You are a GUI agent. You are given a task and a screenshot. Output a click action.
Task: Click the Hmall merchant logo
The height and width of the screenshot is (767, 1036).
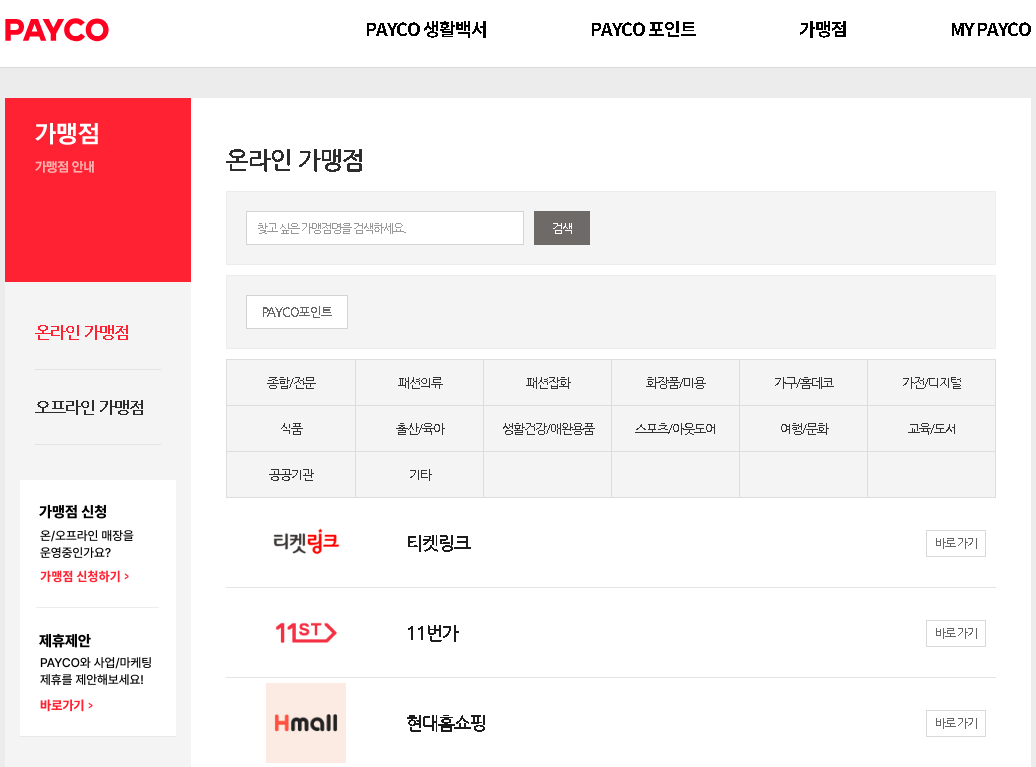tap(305, 722)
